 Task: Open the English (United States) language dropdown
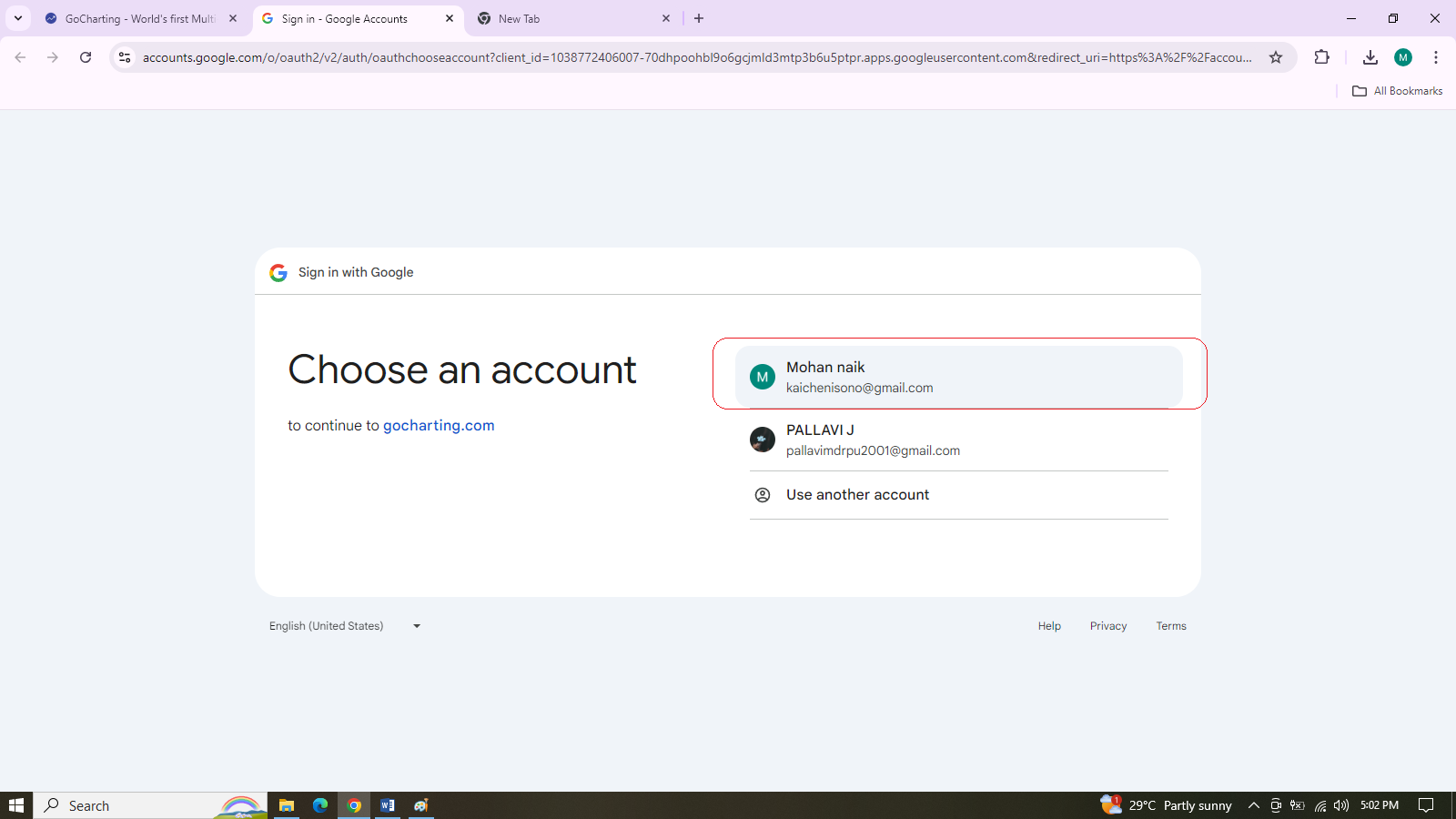pyautogui.click(x=346, y=625)
